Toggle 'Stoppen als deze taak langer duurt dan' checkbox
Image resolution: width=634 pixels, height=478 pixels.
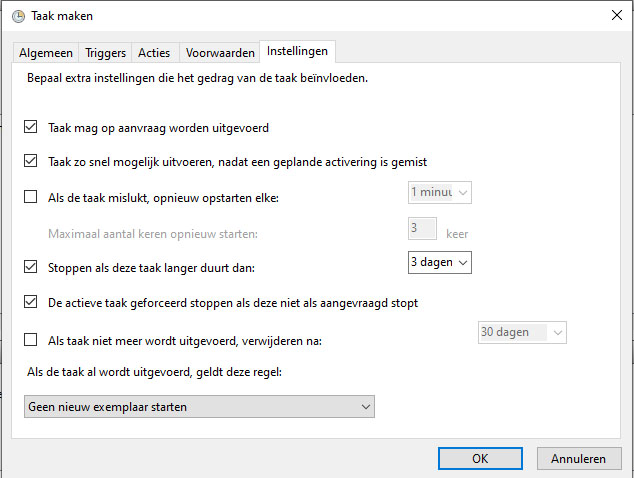coord(31,267)
